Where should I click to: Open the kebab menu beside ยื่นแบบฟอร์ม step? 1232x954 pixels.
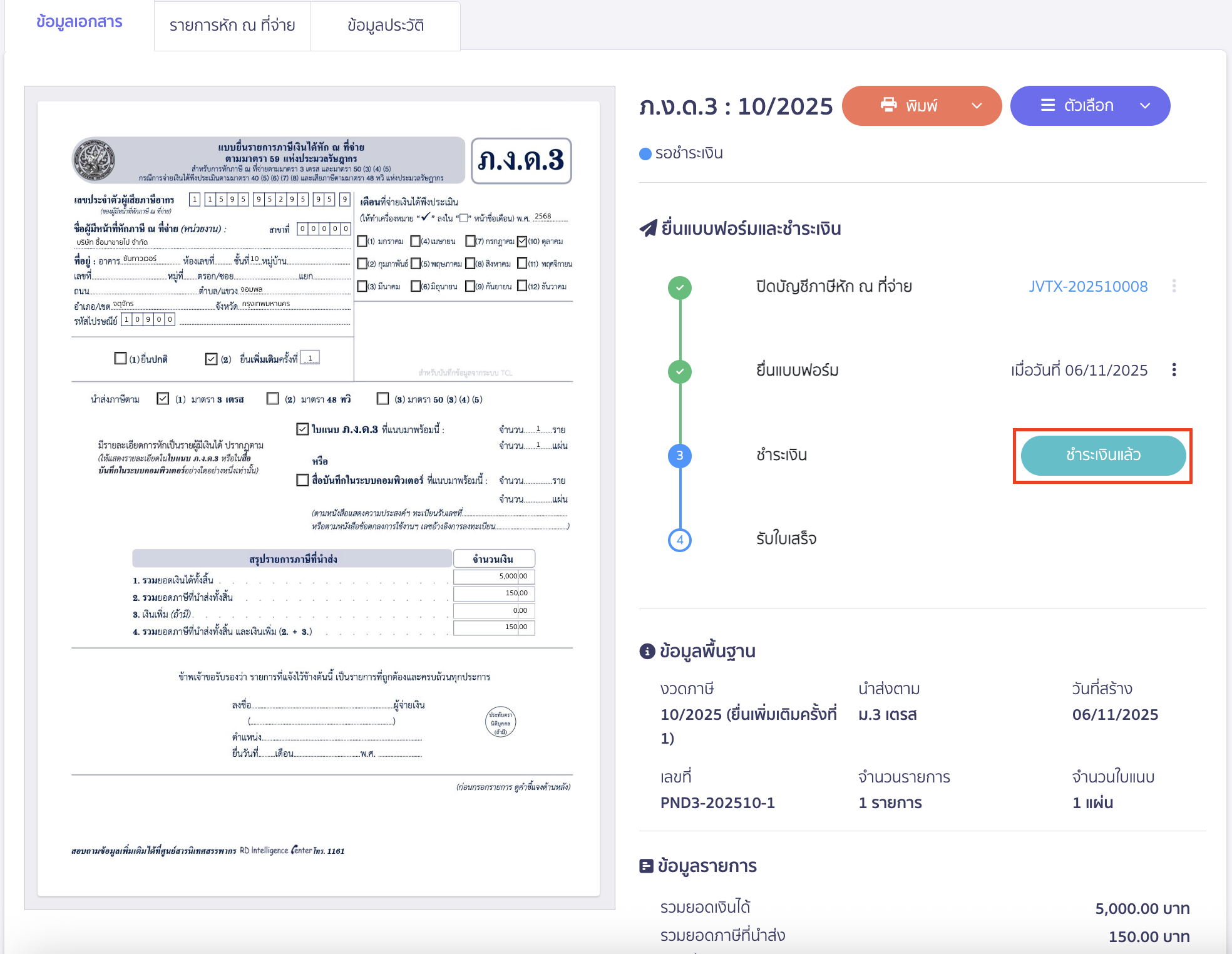(x=1174, y=370)
